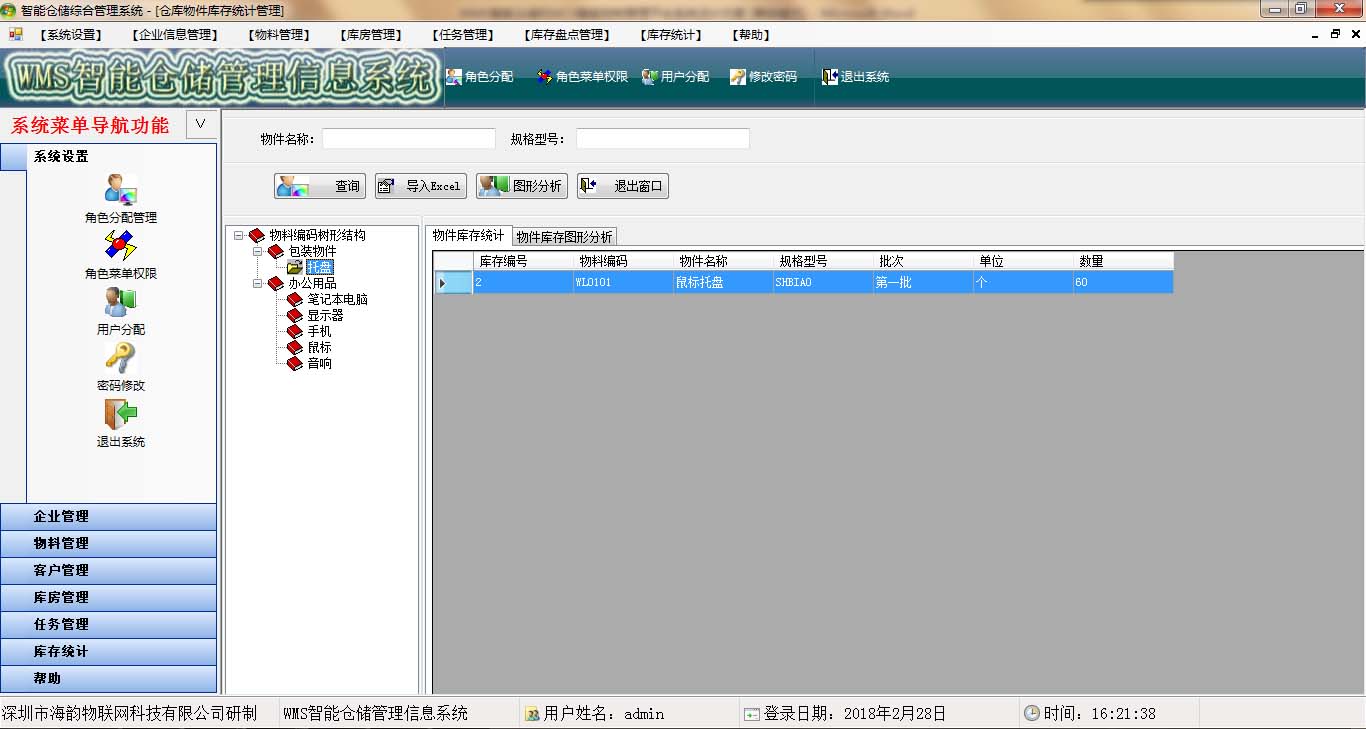Toggle the navigation panel V dropdown button
This screenshot has width=1366, height=729.
click(201, 124)
